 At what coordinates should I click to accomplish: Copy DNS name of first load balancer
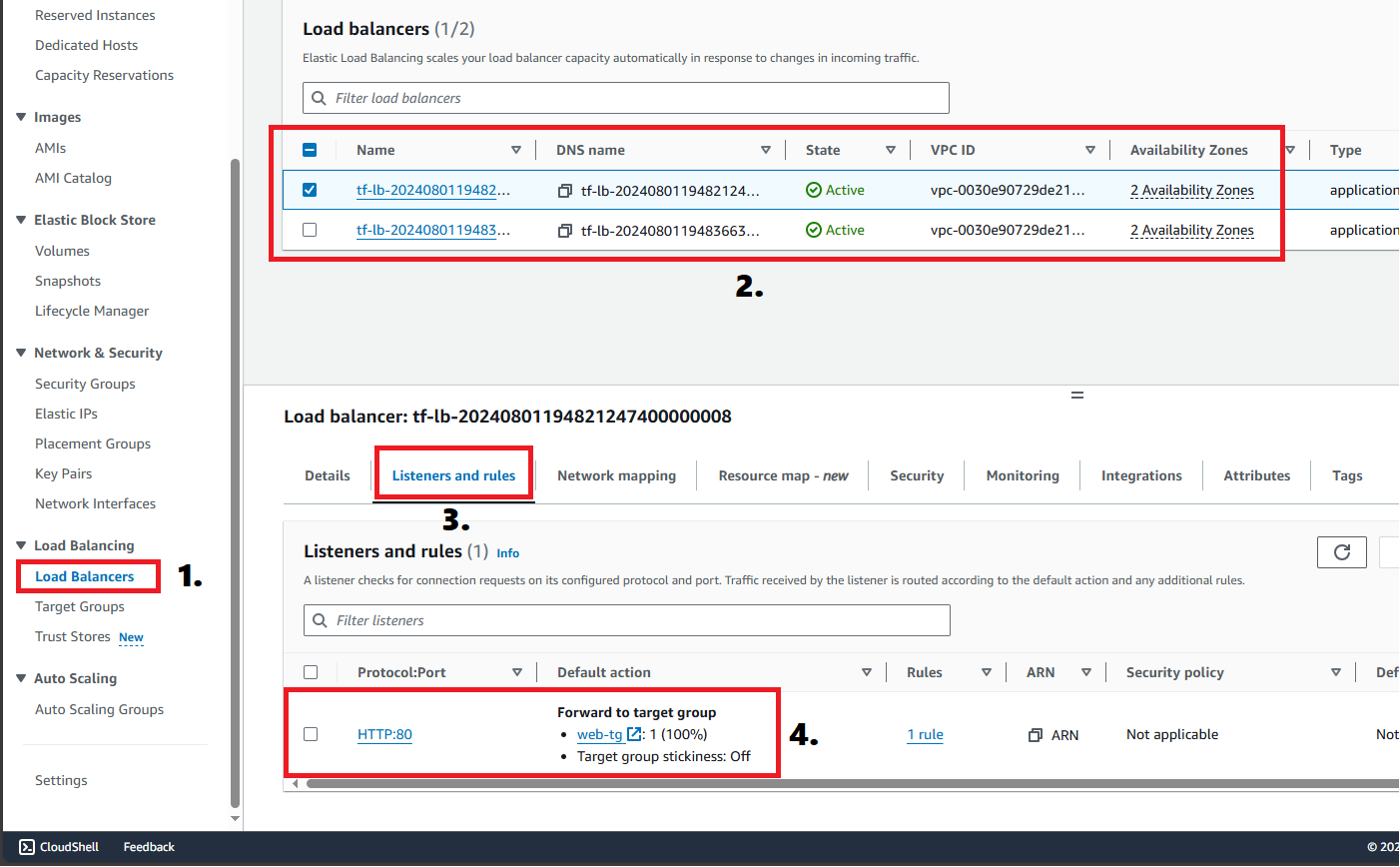[x=564, y=191]
